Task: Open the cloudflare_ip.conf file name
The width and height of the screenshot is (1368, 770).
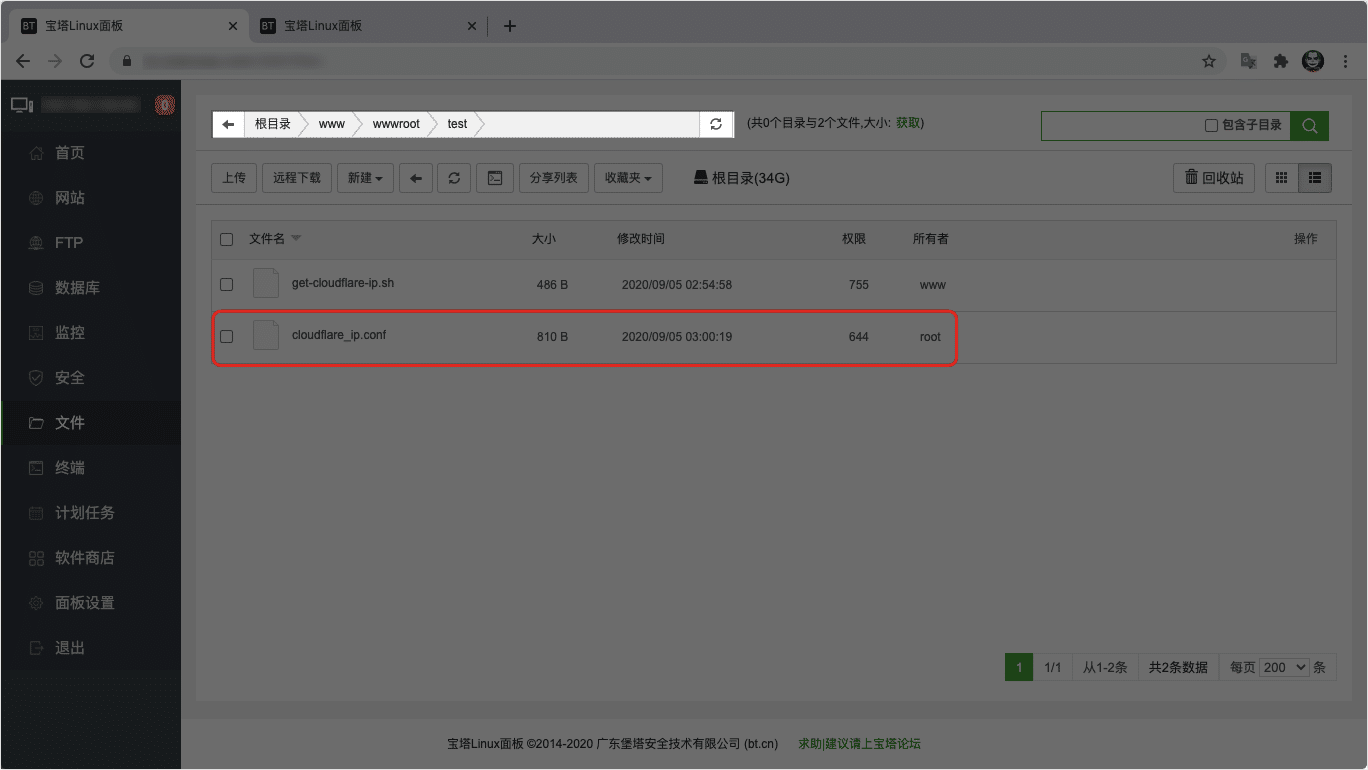Action: pyautogui.click(x=339, y=335)
